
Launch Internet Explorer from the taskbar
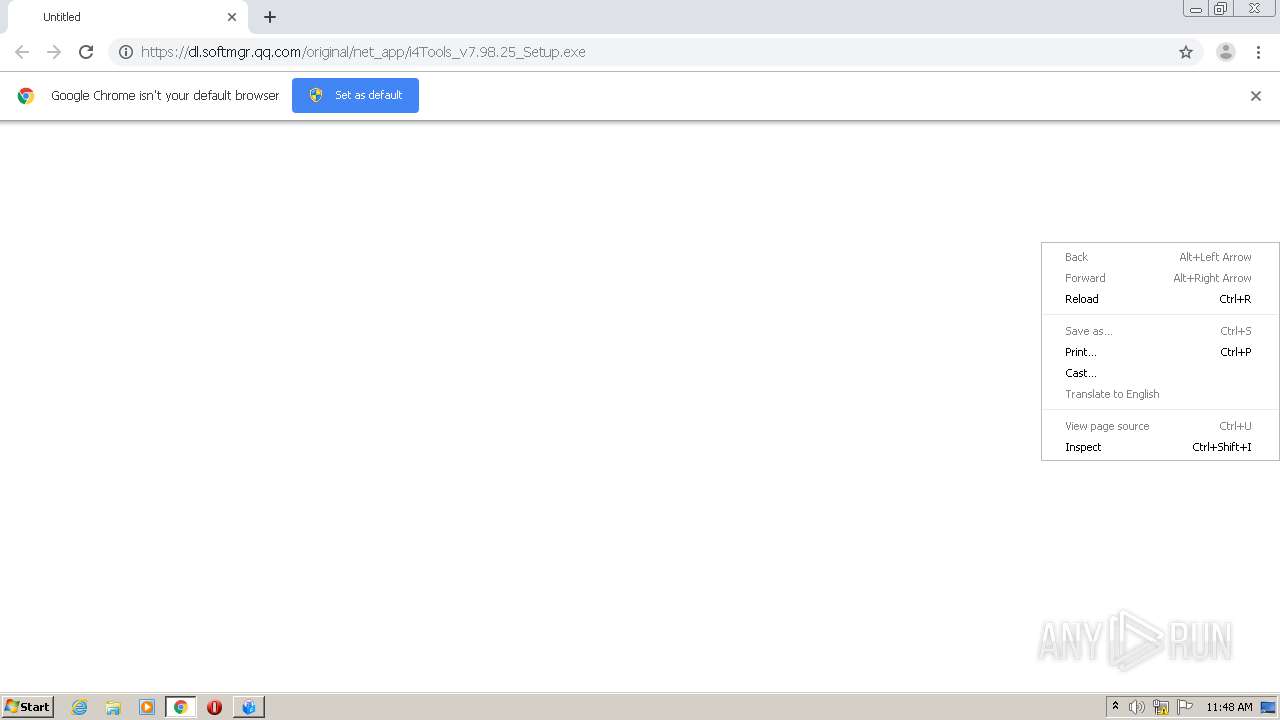[x=79, y=707]
